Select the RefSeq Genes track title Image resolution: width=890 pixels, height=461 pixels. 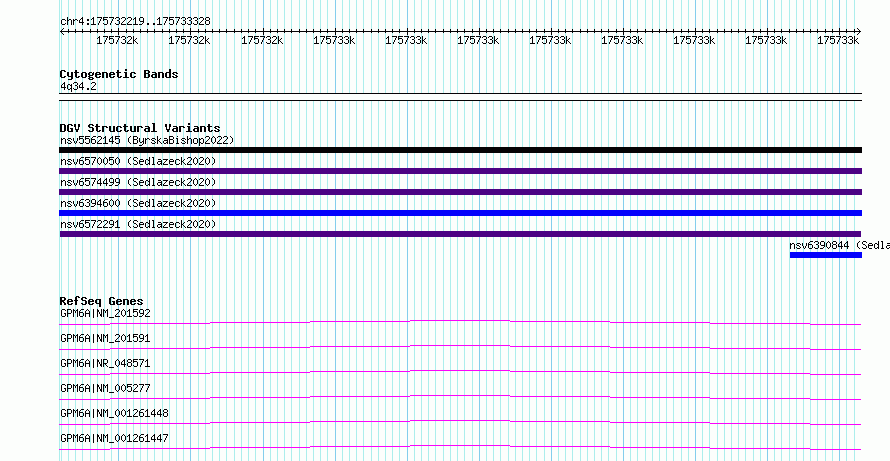pos(102,301)
